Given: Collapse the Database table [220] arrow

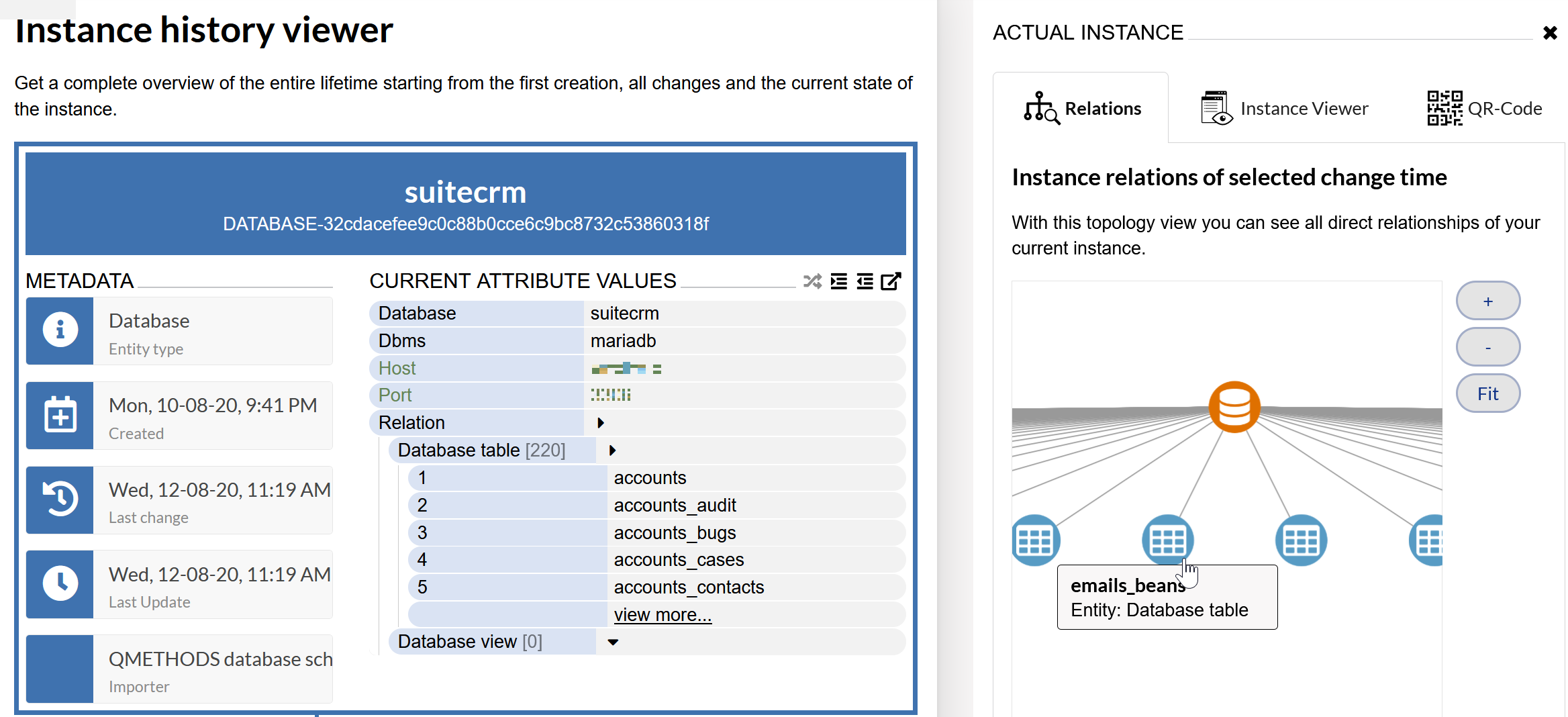Looking at the screenshot, I should pyautogui.click(x=612, y=450).
